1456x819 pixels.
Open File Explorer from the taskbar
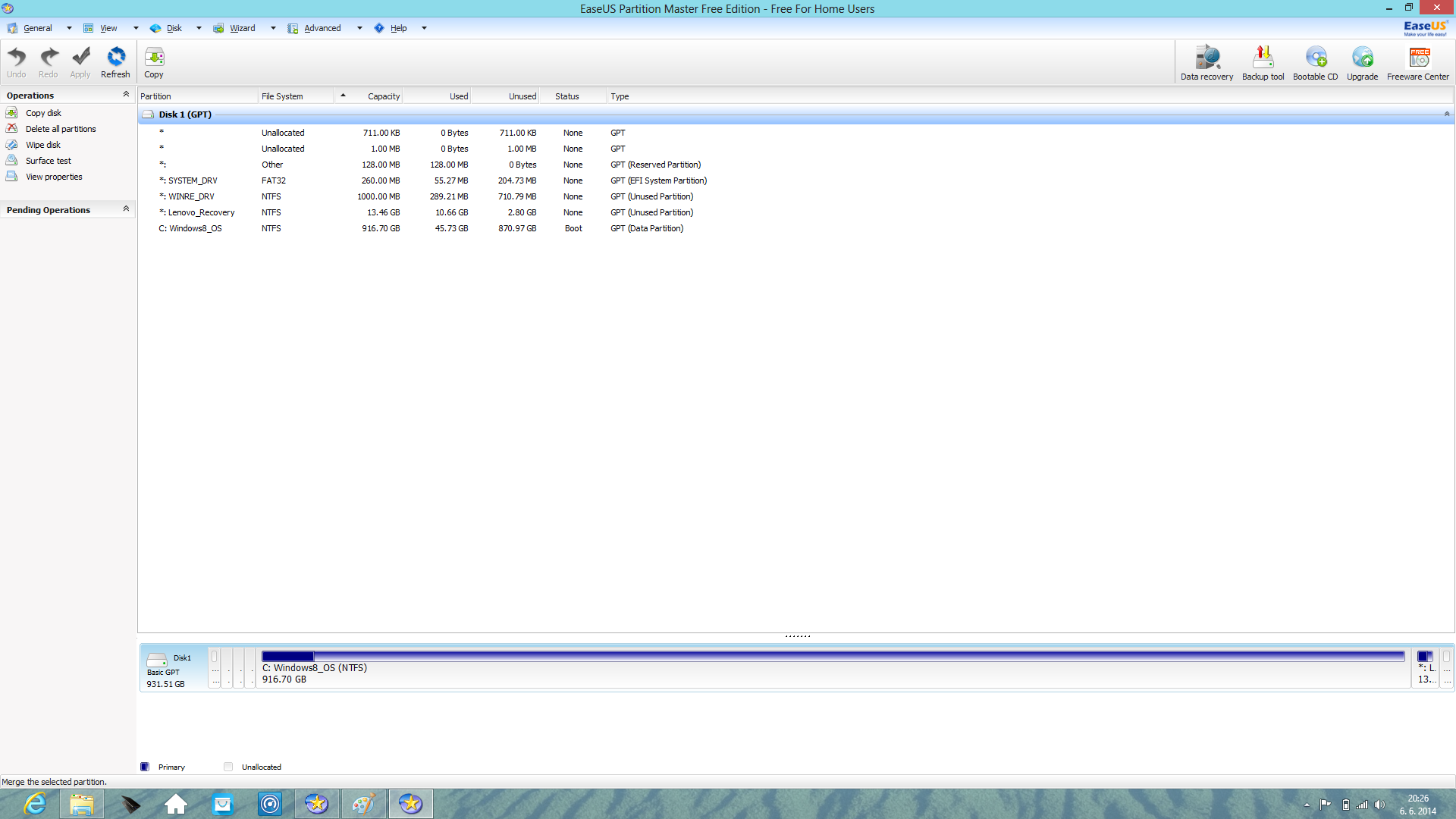coord(82,804)
